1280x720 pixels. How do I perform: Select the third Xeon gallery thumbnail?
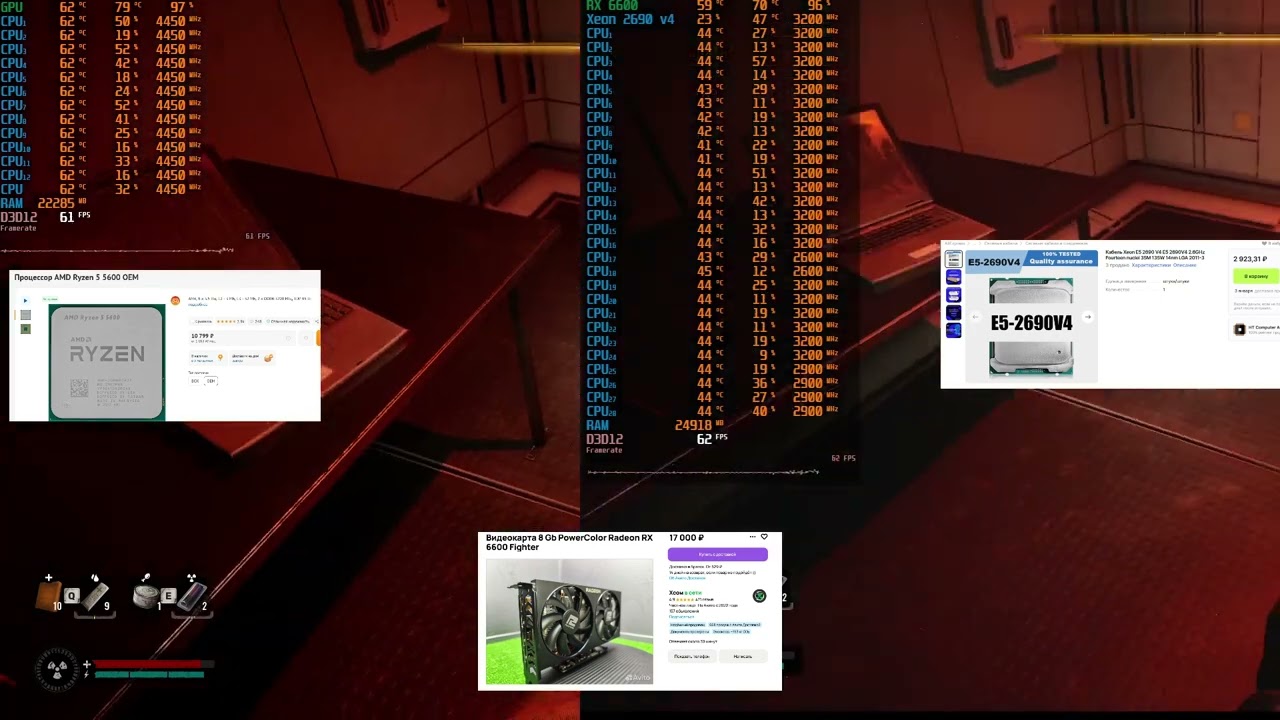(x=953, y=295)
